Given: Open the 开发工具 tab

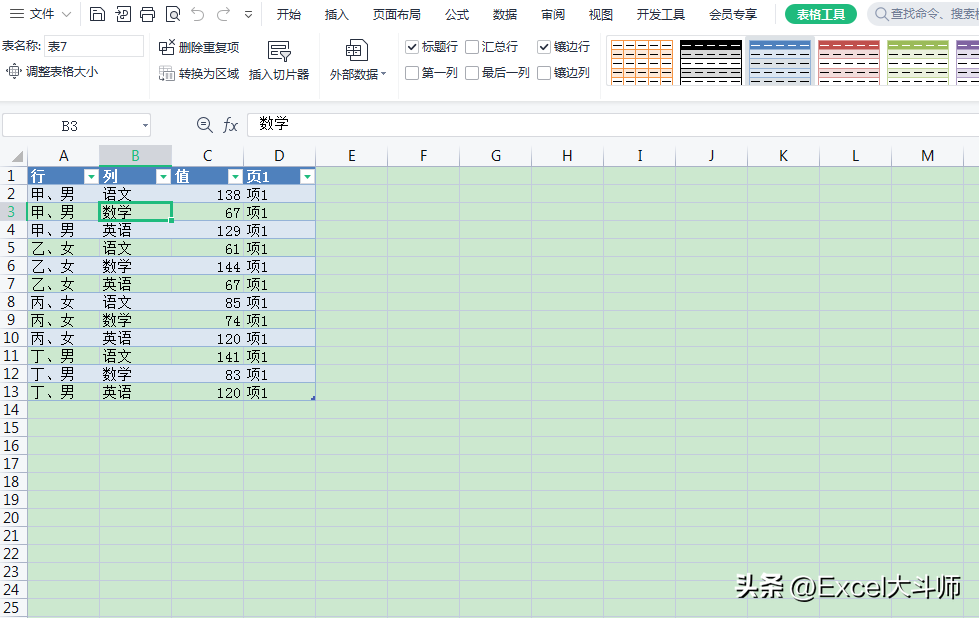Looking at the screenshot, I should pos(661,14).
